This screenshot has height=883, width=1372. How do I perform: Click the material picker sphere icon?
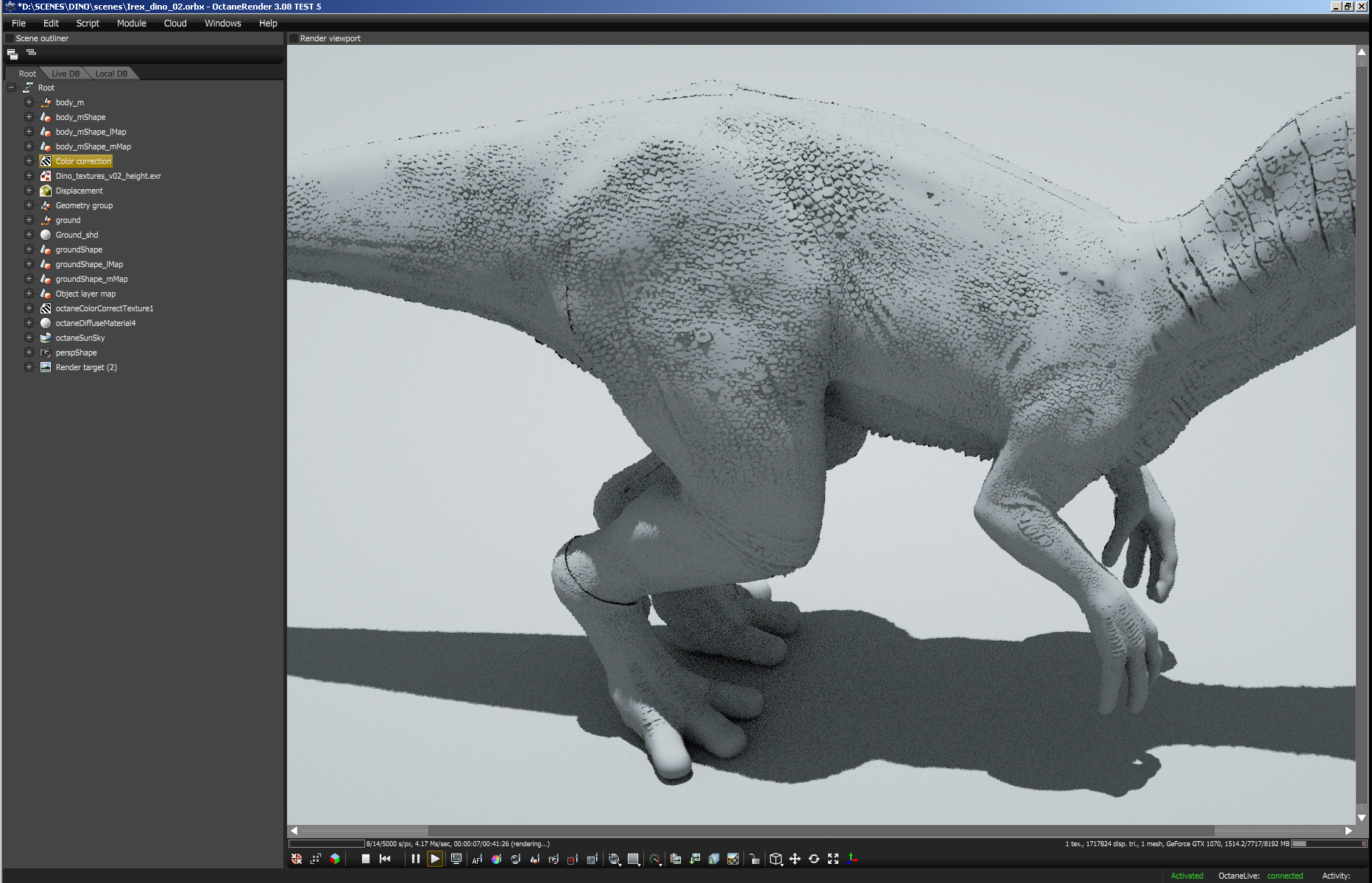(515, 859)
